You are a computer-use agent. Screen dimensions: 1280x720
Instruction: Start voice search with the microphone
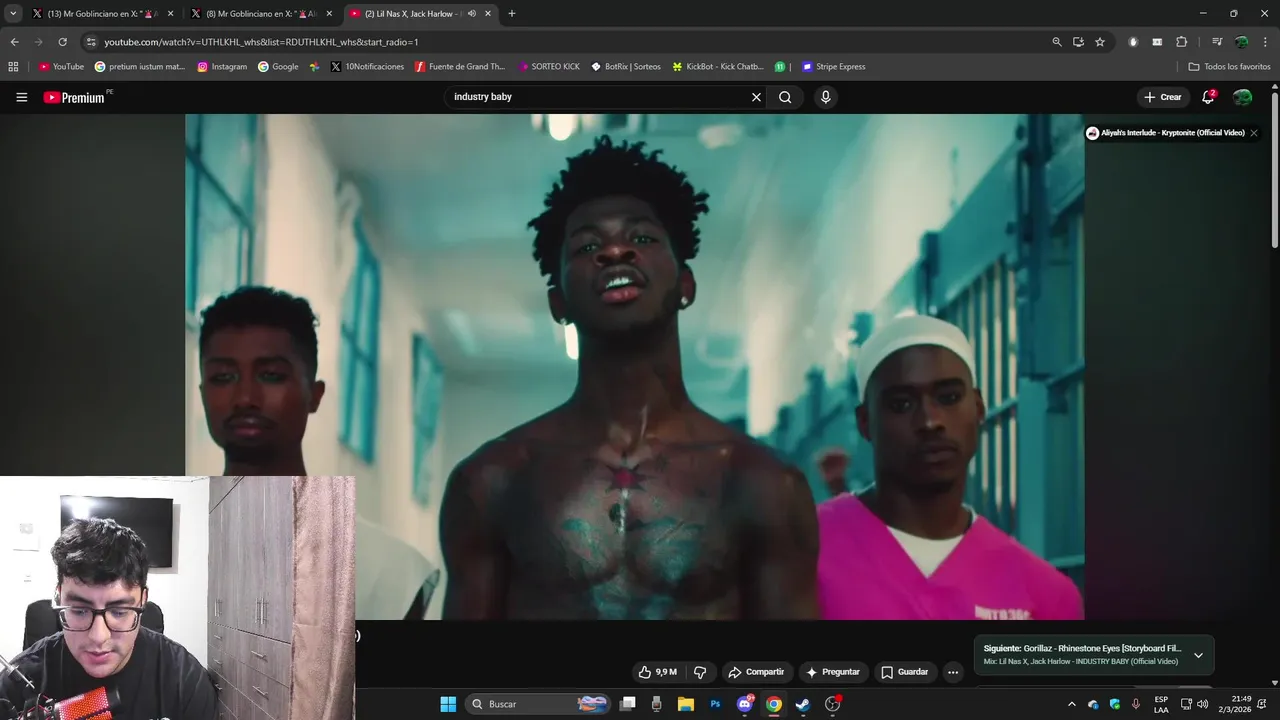pyautogui.click(x=825, y=97)
